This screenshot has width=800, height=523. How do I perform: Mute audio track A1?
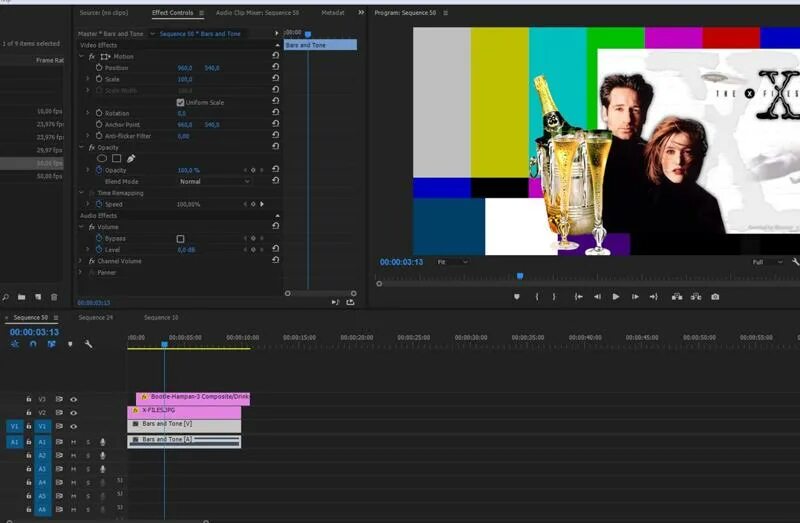(73, 442)
